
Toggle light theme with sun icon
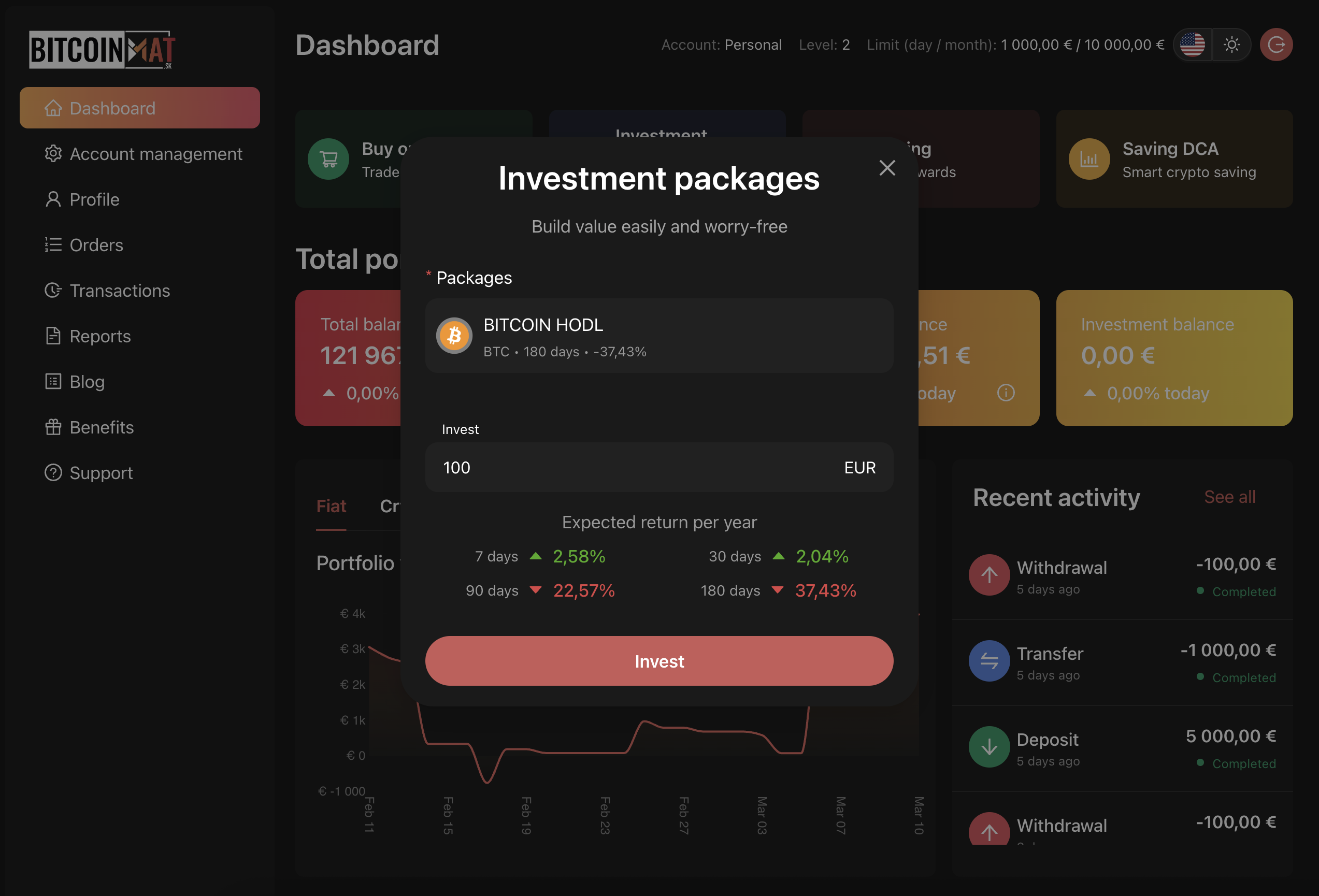coord(1231,44)
